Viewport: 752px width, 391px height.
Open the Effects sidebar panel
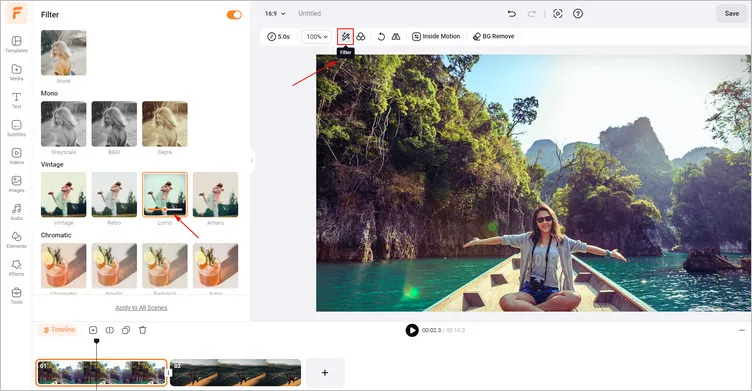tap(16, 267)
